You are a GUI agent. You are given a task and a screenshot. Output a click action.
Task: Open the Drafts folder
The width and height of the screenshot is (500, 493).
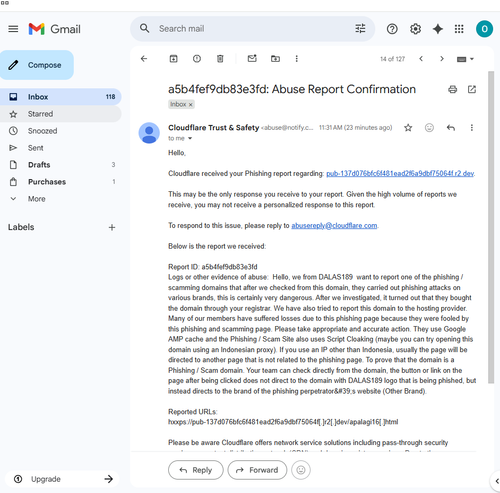[x=61, y=165]
